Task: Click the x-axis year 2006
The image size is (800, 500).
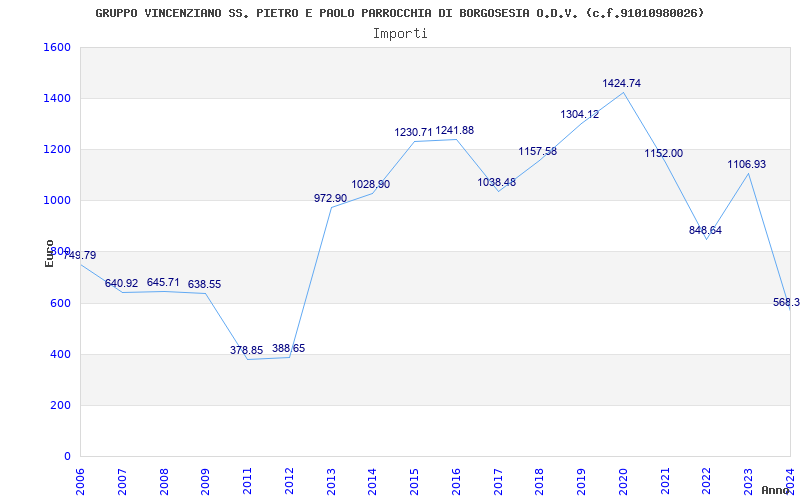Action: 81,481
